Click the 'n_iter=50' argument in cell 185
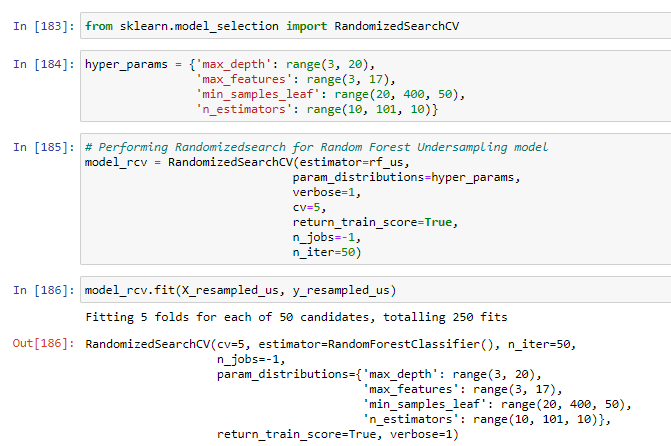 (327, 252)
